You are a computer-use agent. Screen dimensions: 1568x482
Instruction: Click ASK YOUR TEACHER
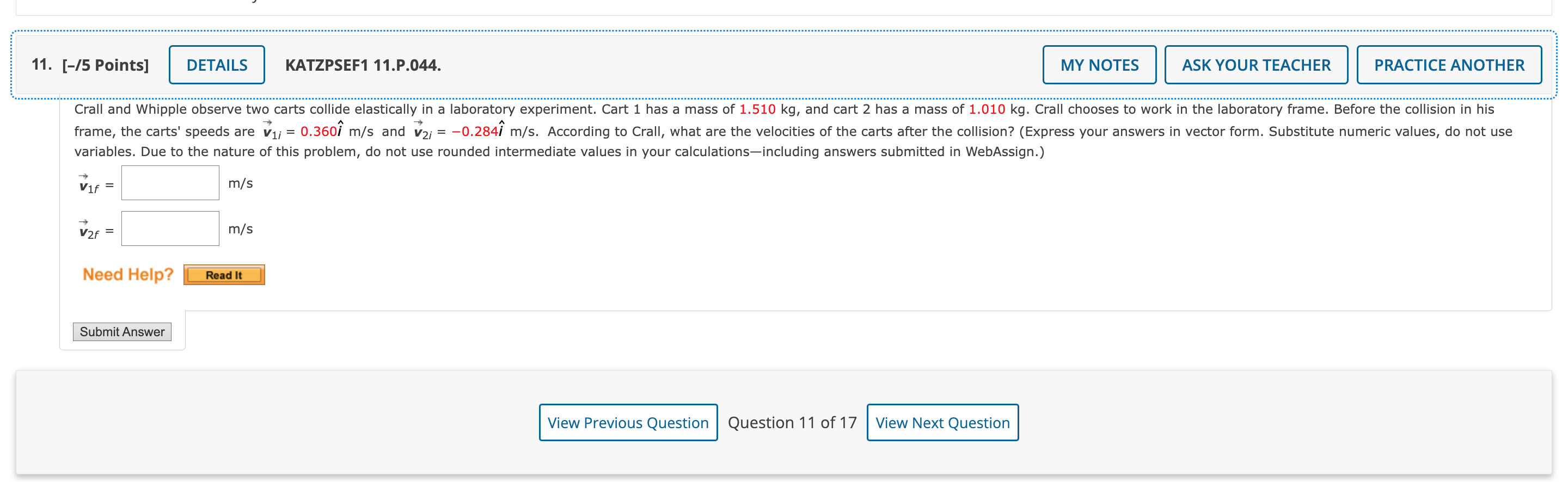[1255, 65]
